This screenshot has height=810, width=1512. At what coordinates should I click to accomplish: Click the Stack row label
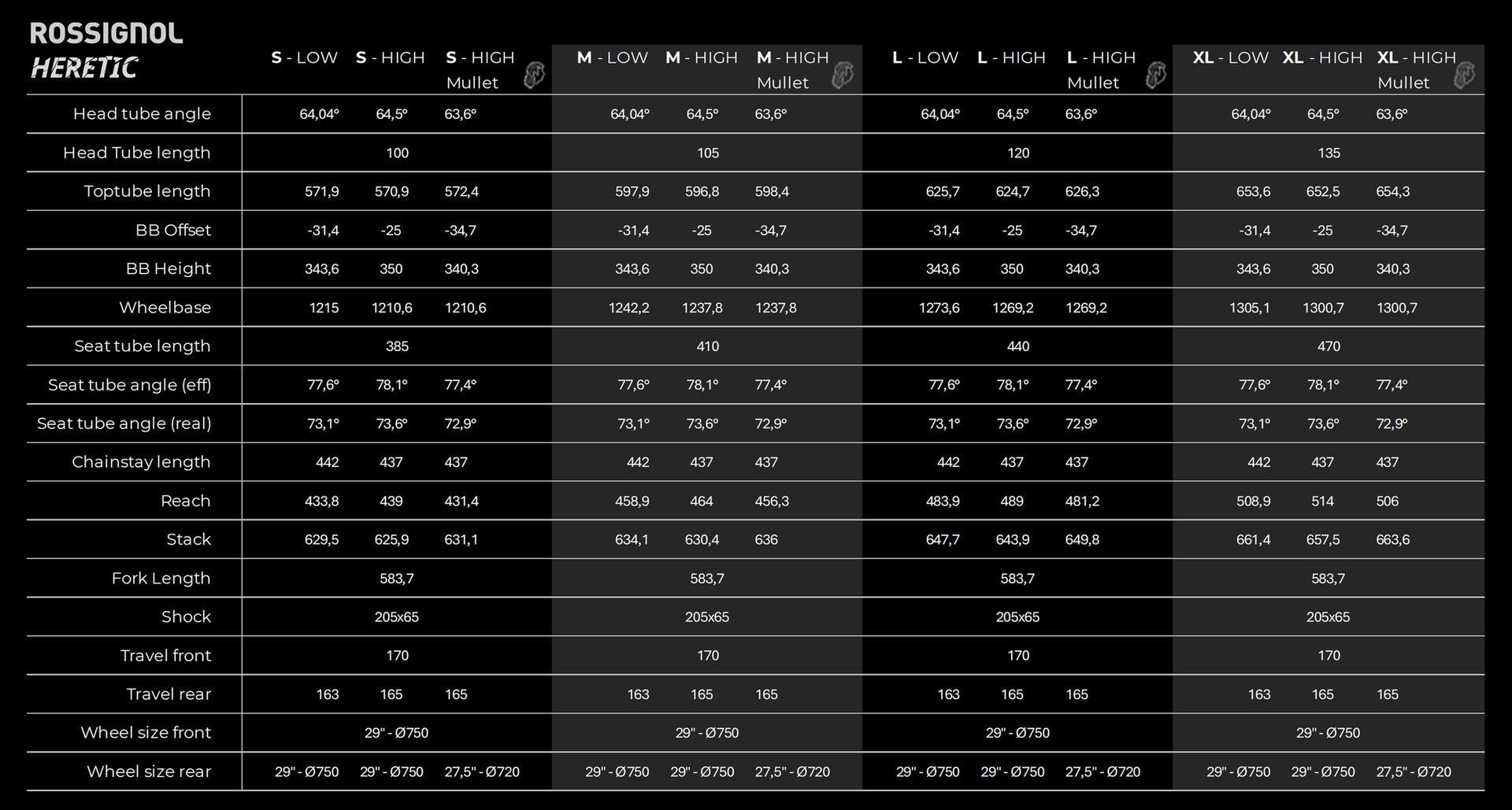189,539
